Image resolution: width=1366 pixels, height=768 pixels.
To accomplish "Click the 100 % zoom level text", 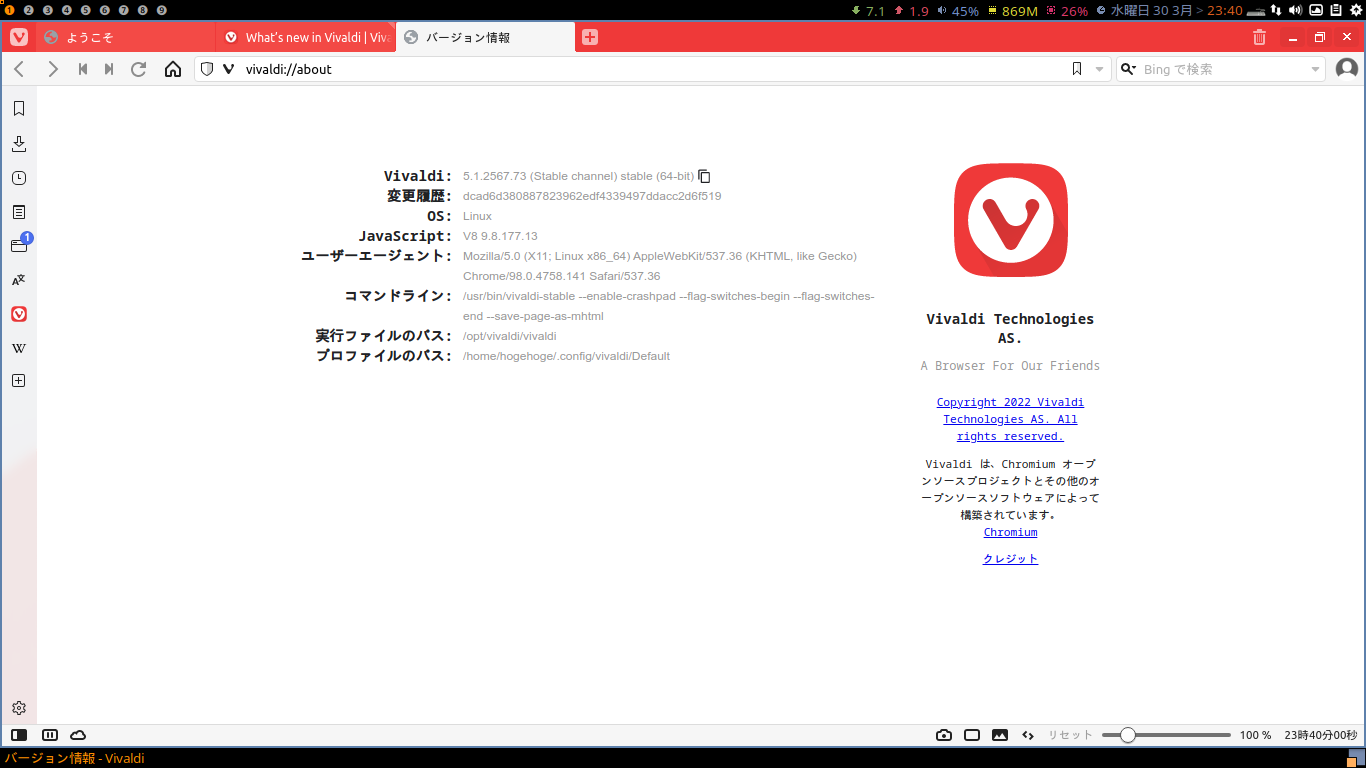I will click(1256, 735).
